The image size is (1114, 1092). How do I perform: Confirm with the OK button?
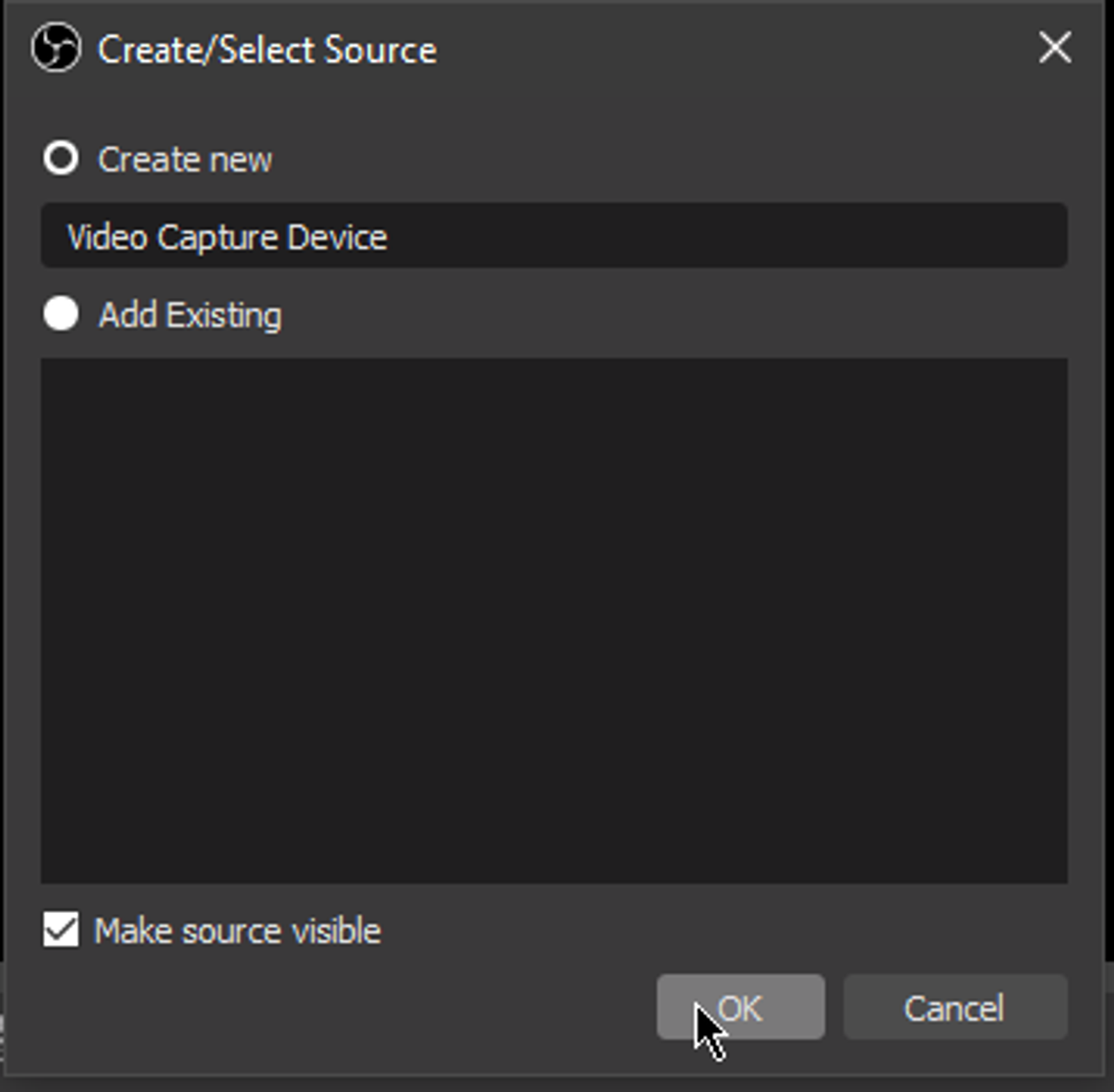(741, 1007)
